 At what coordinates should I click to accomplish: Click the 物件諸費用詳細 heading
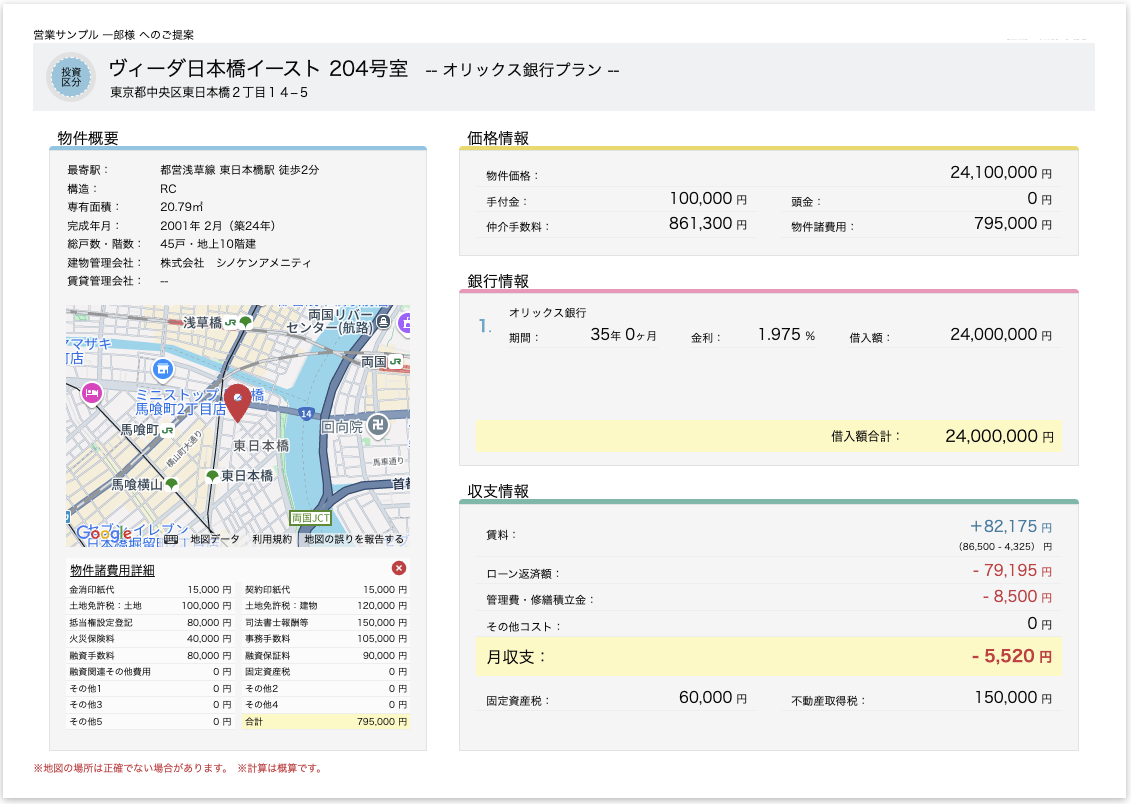pyautogui.click(x=112, y=570)
